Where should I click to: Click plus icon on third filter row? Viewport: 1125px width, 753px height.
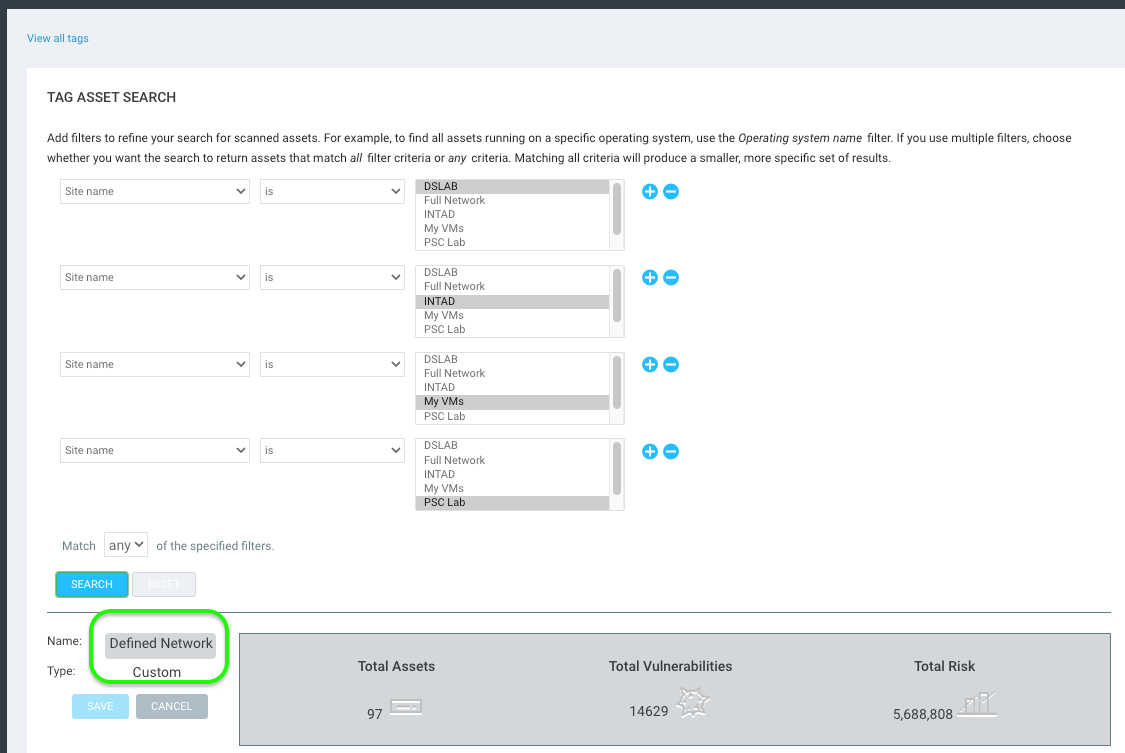point(650,364)
